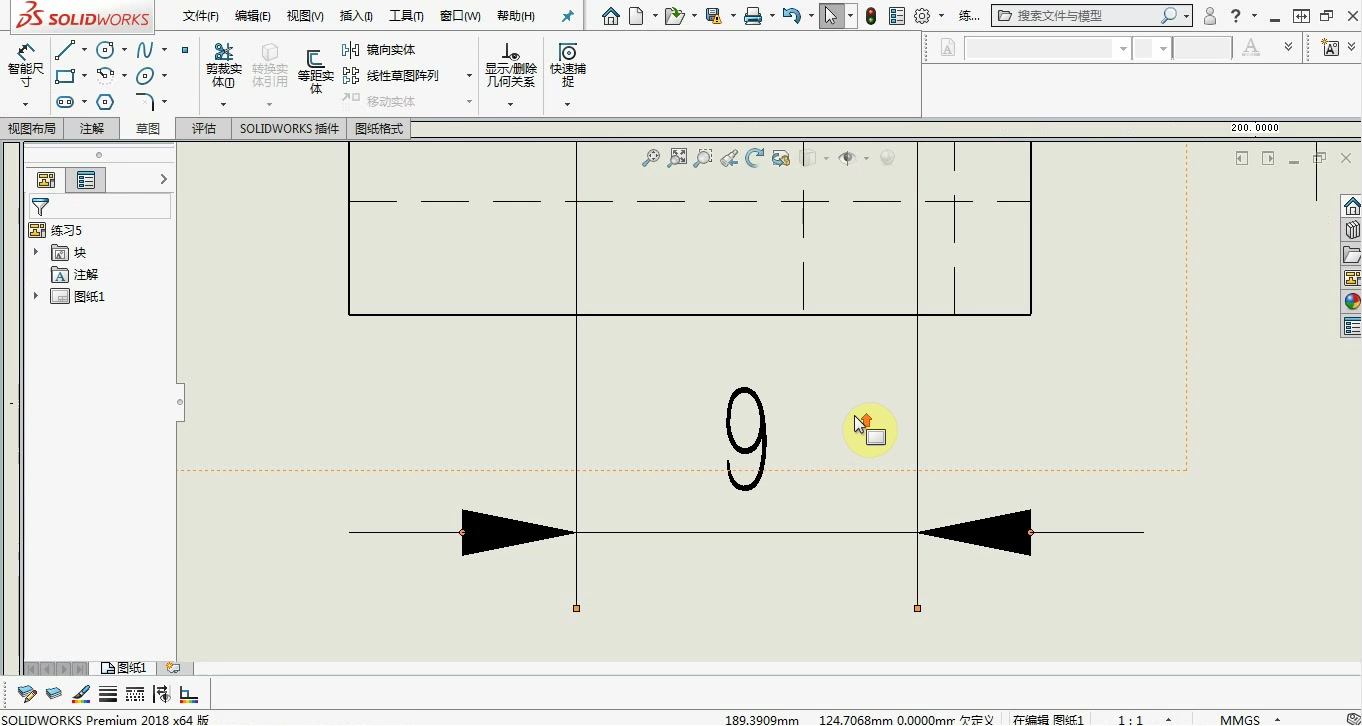This screenshot has width=1362, height=726.
Task: Open the 编辑(E) menu
Action: pos(253,16)
